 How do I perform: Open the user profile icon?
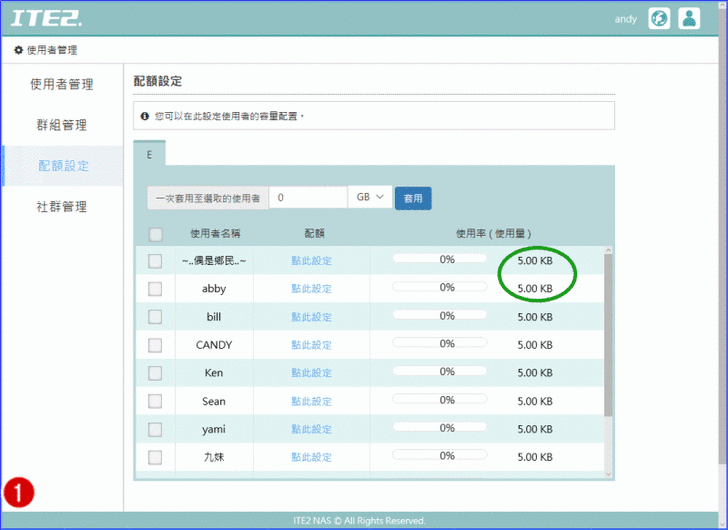point(689,18)
